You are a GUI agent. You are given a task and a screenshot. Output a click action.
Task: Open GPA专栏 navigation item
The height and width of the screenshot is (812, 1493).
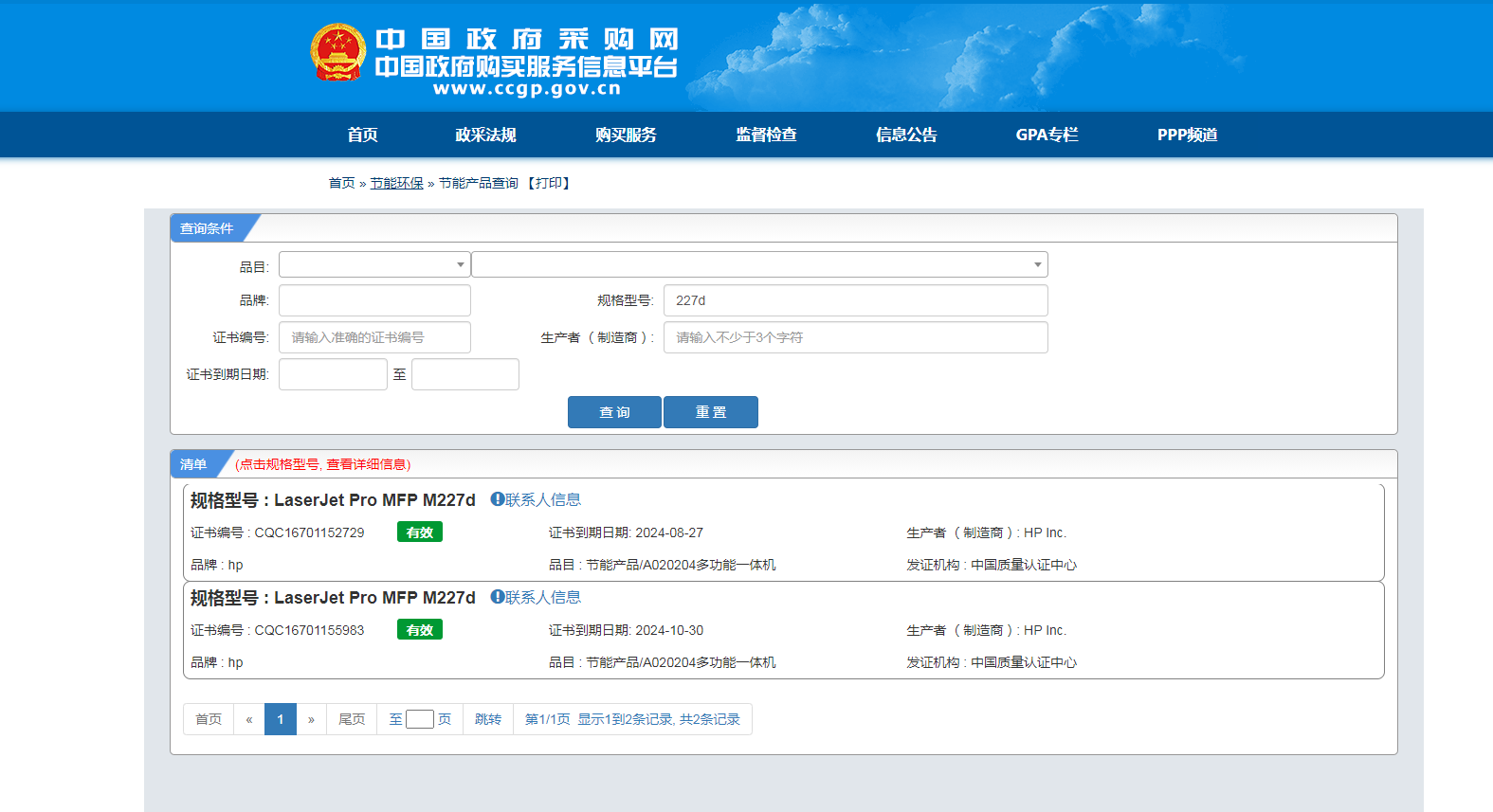click(x=1047, y=135)
